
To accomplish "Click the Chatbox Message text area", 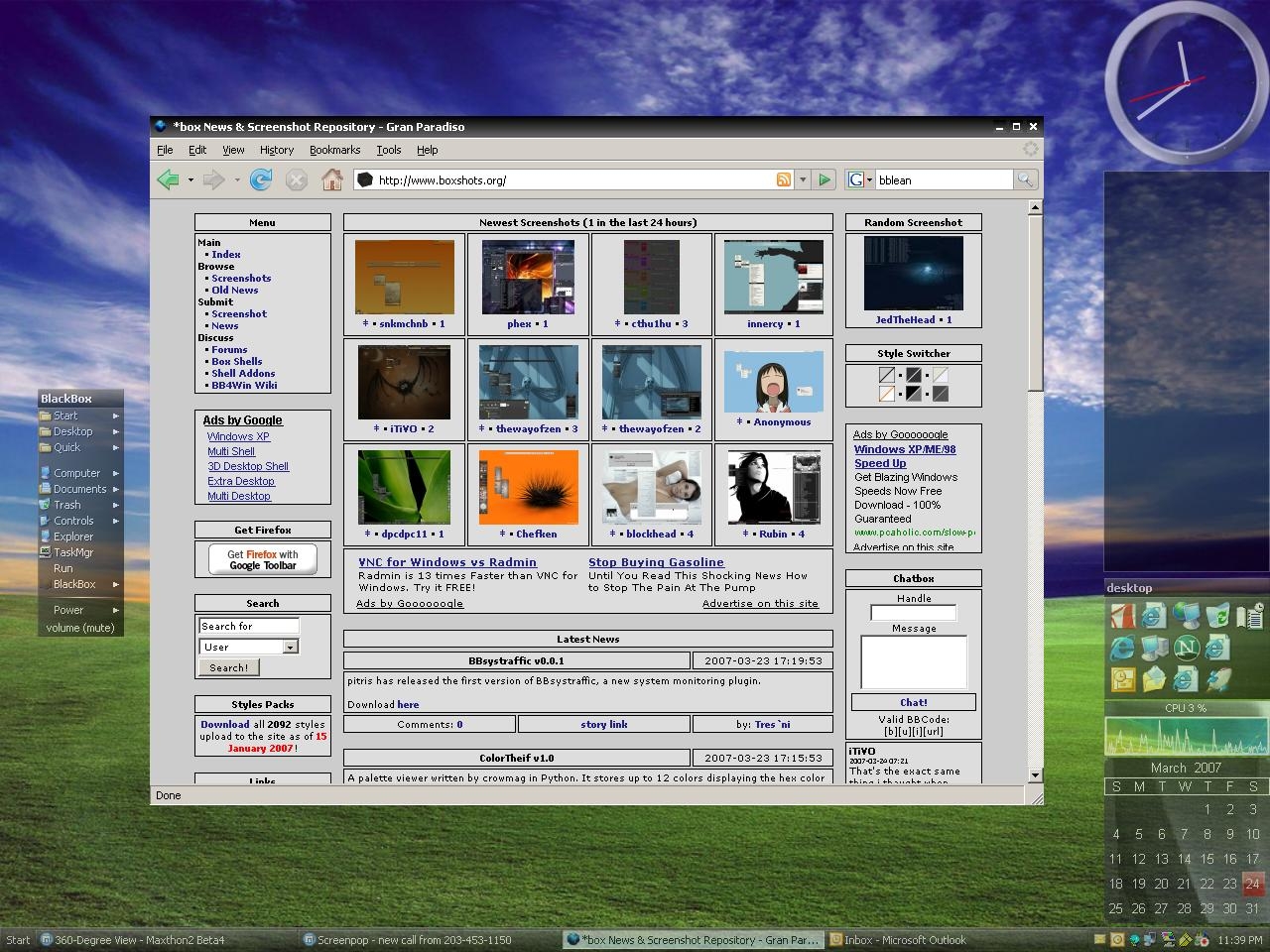I will point(914,661).
